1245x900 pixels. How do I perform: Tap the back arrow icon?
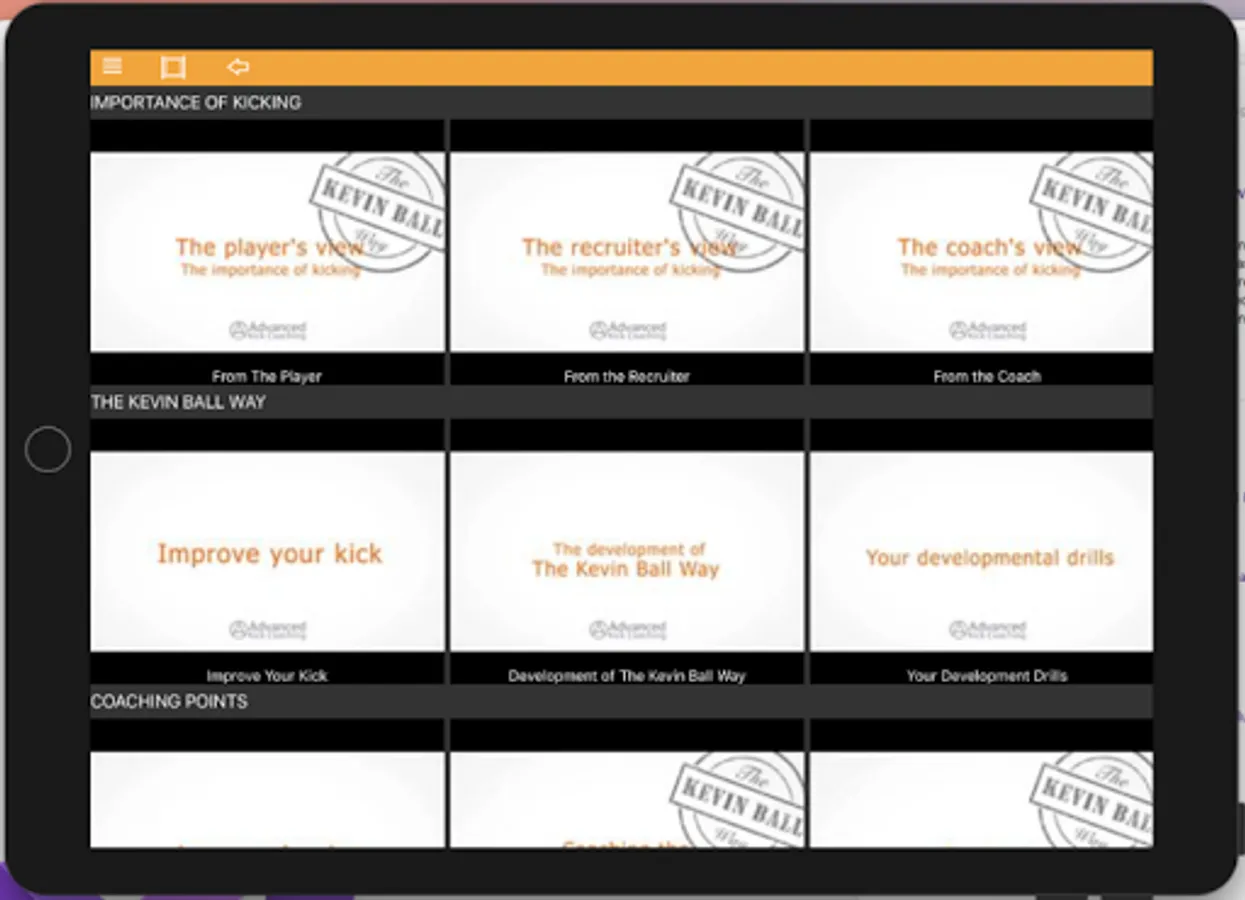pyautogui.click(x=237, y=67)
